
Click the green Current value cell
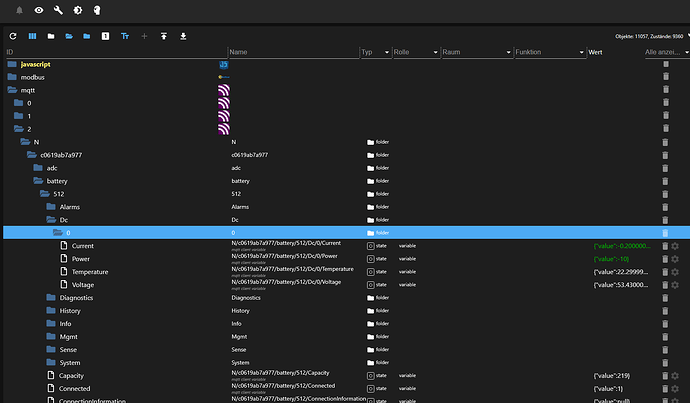621,245
